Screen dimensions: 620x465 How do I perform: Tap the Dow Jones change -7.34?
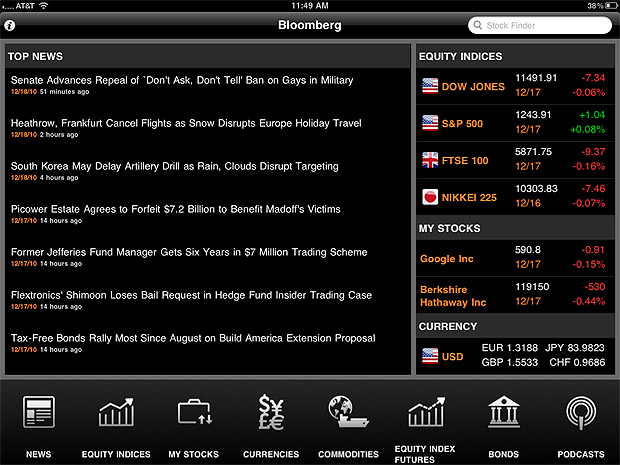[593, 78]
